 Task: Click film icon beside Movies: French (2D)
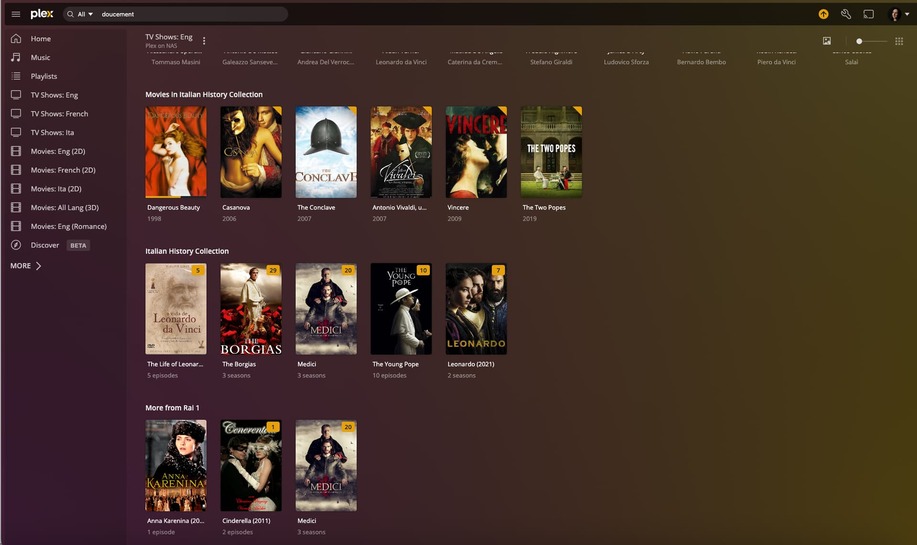pos(16,170)
